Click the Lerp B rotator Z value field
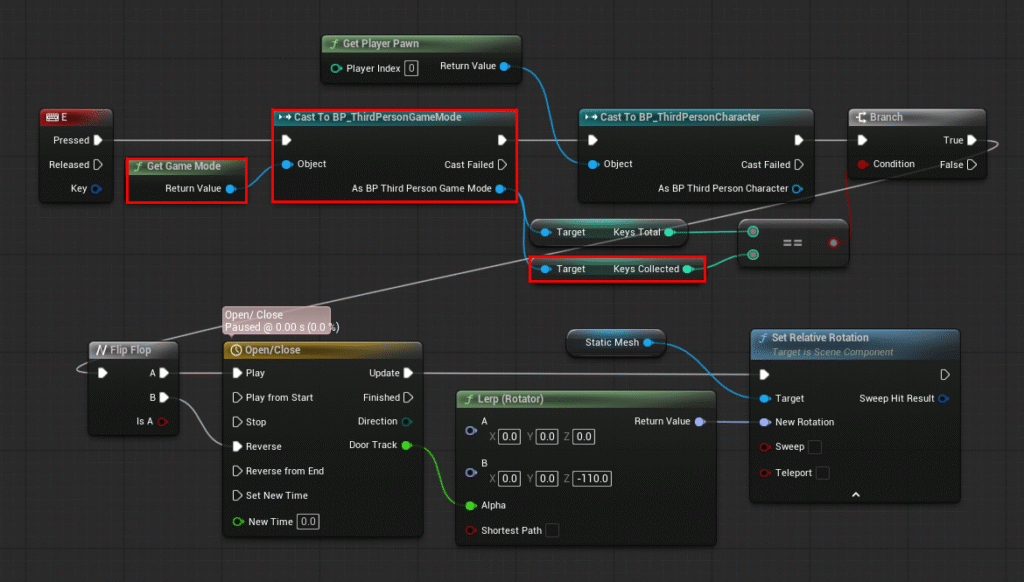 (592, 479)
